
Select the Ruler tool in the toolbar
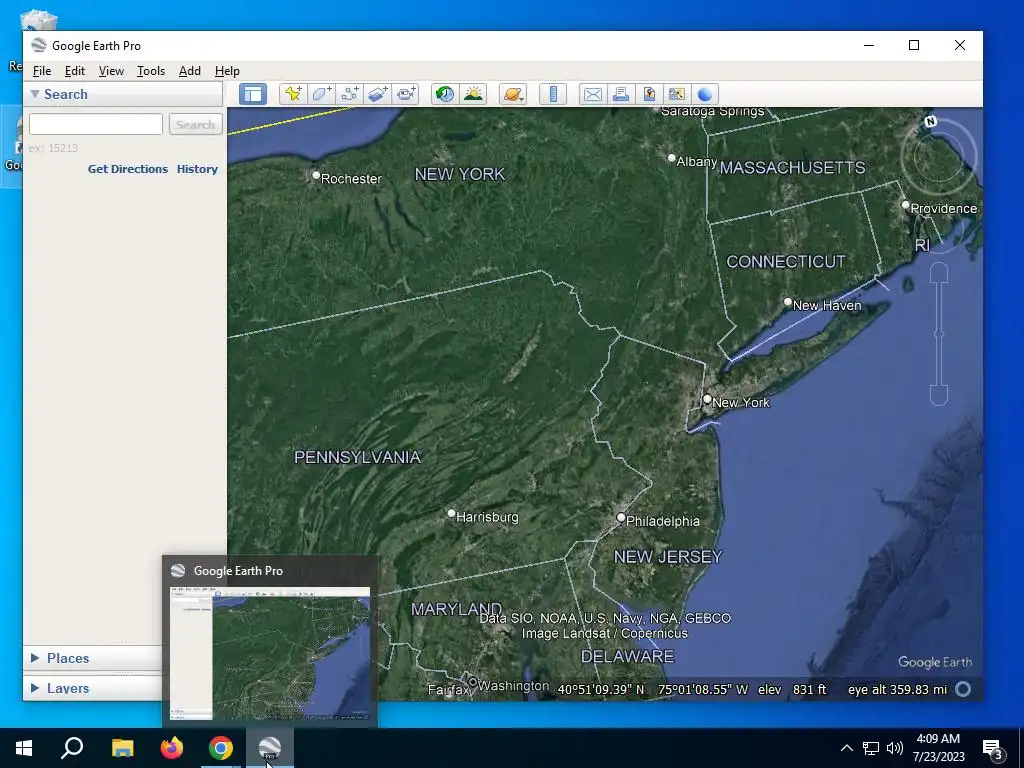(x=553, y=94)
